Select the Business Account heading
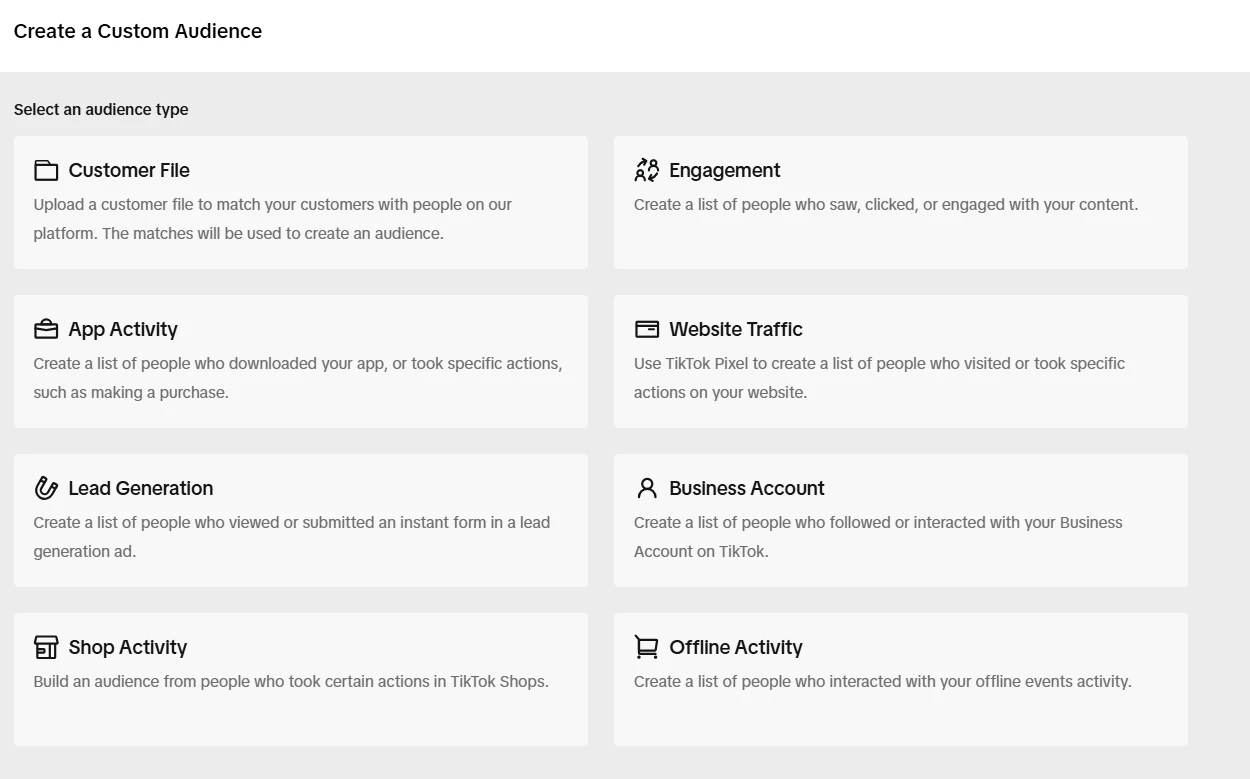This screenshot has height=779, width=1250. pos(747,488)
